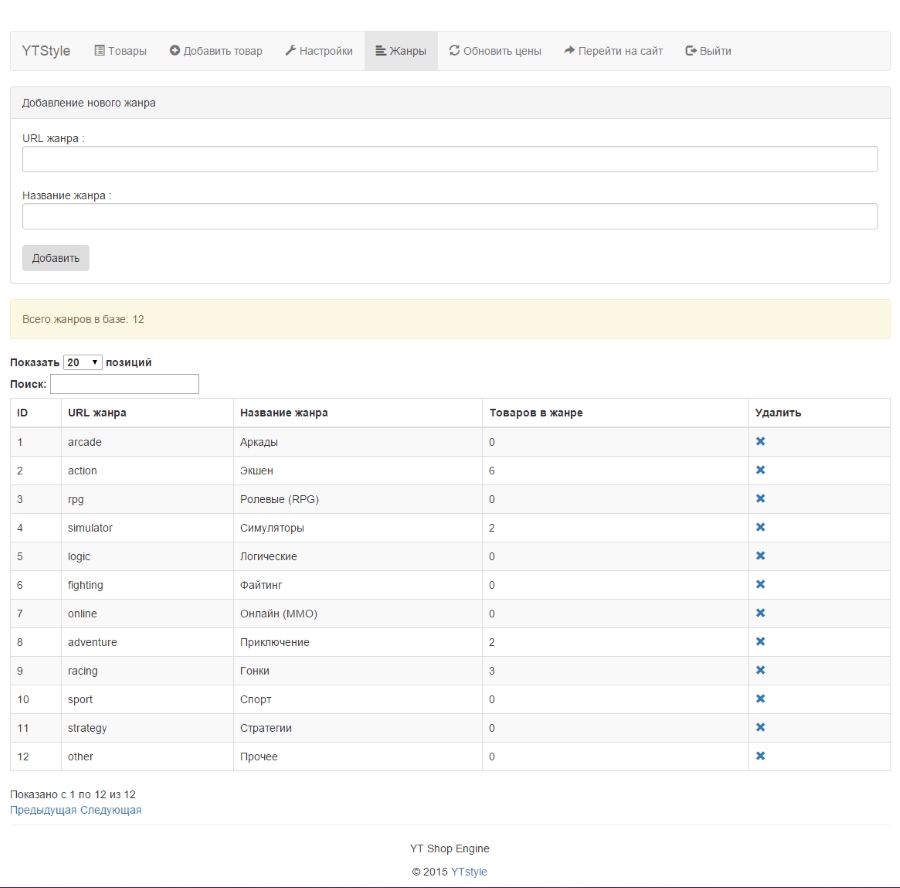Remove the action genre row
The image size is (900, 888).
click(760, 470)
